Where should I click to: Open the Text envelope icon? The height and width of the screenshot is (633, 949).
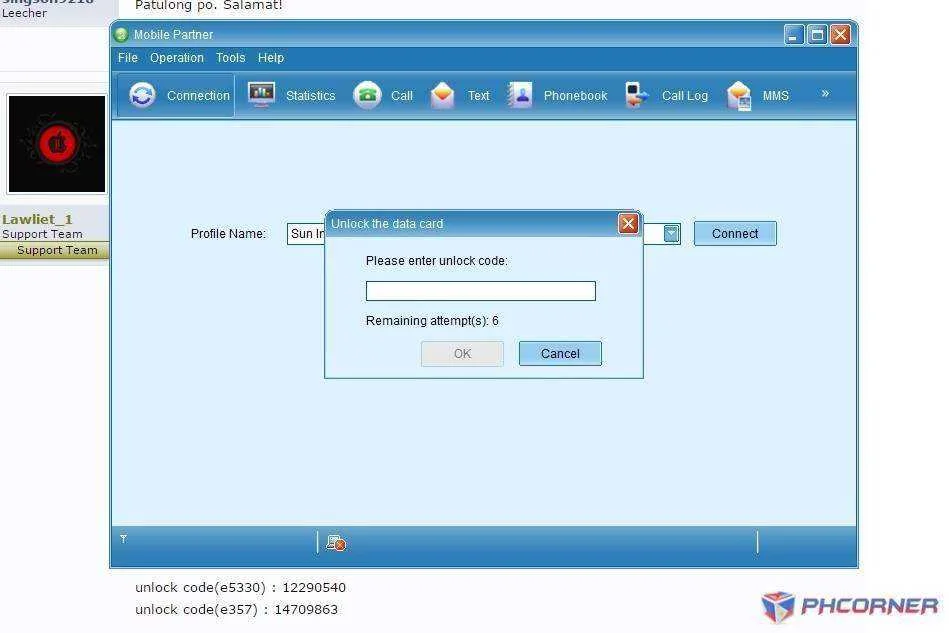[442, 95]
